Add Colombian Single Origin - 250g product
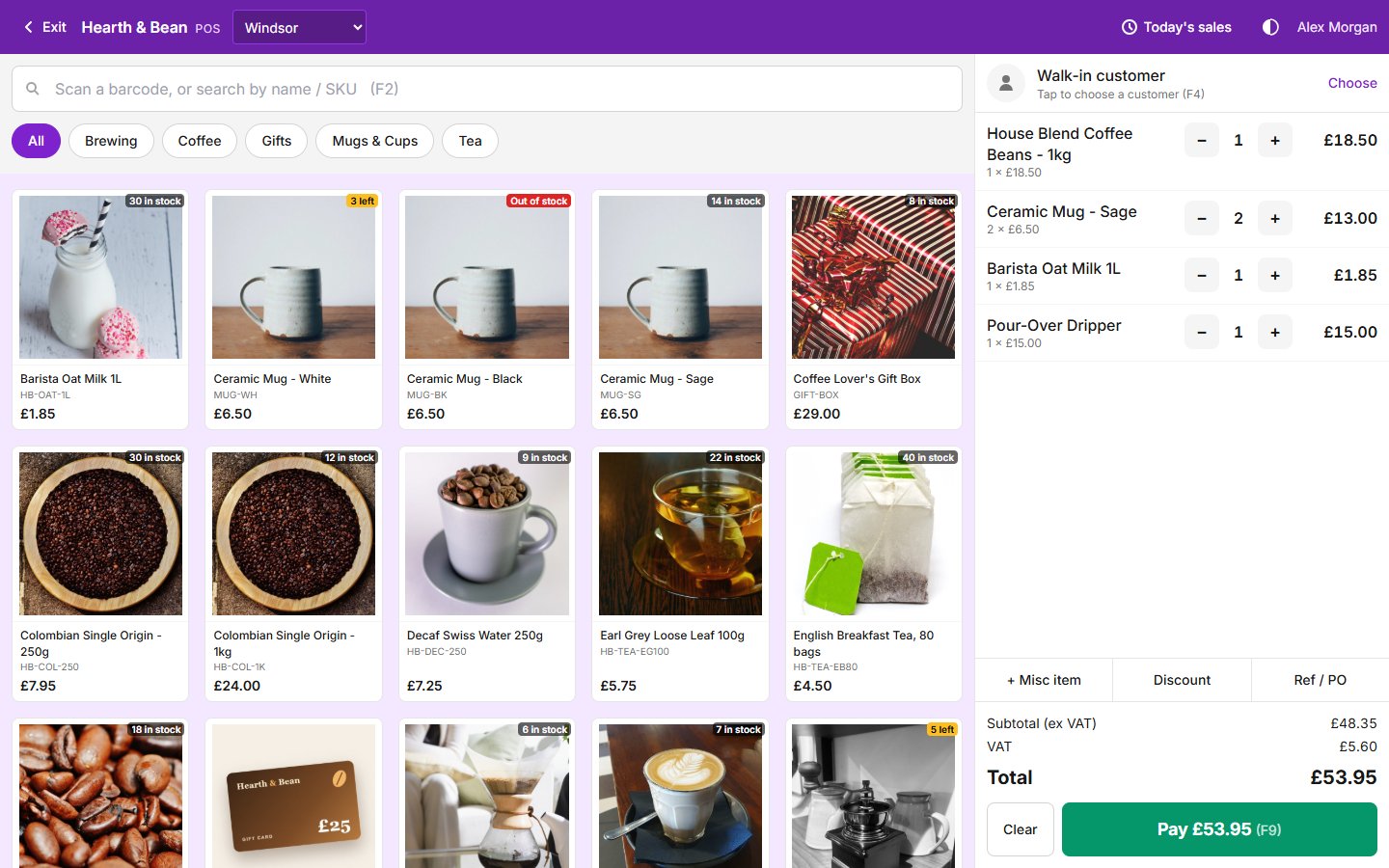 point(100,574)
